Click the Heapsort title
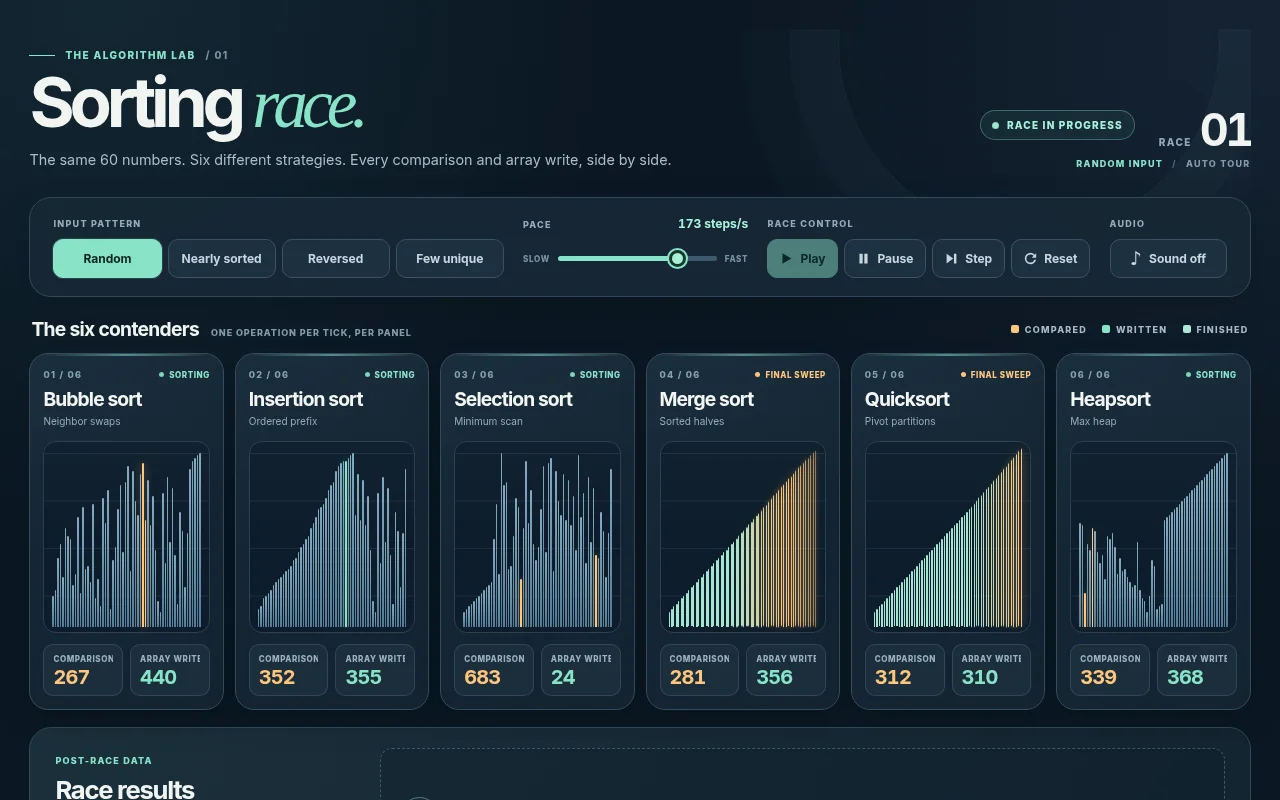The image size is (1280, 800). (x=1110, y=399)
